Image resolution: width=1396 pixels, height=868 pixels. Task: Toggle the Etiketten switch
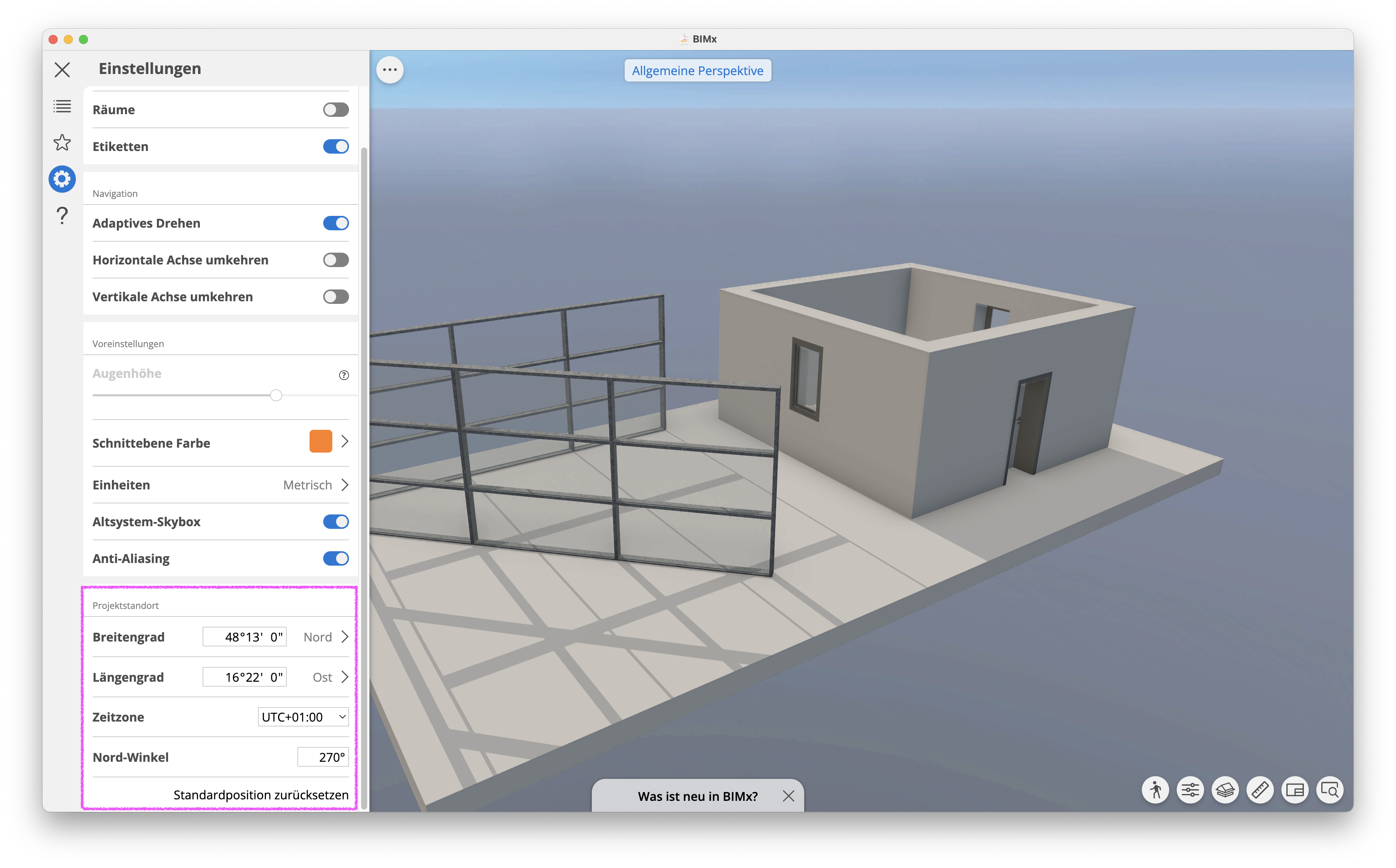[x=336, y=146]
